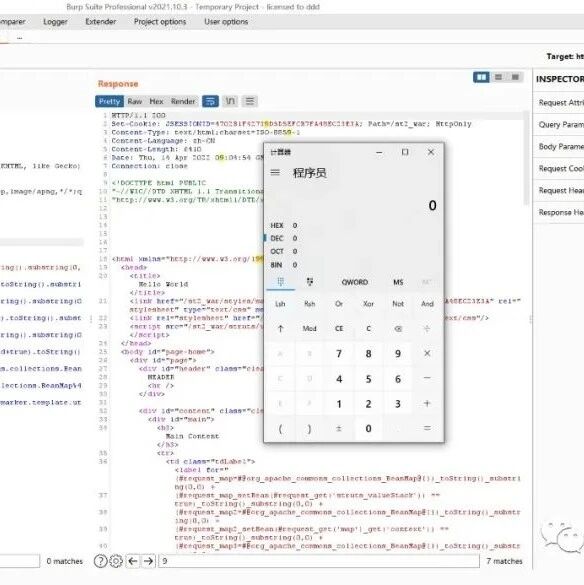584x585 pixels.
Task: Click calculator MS memory store button
Action: click(398, 282)
